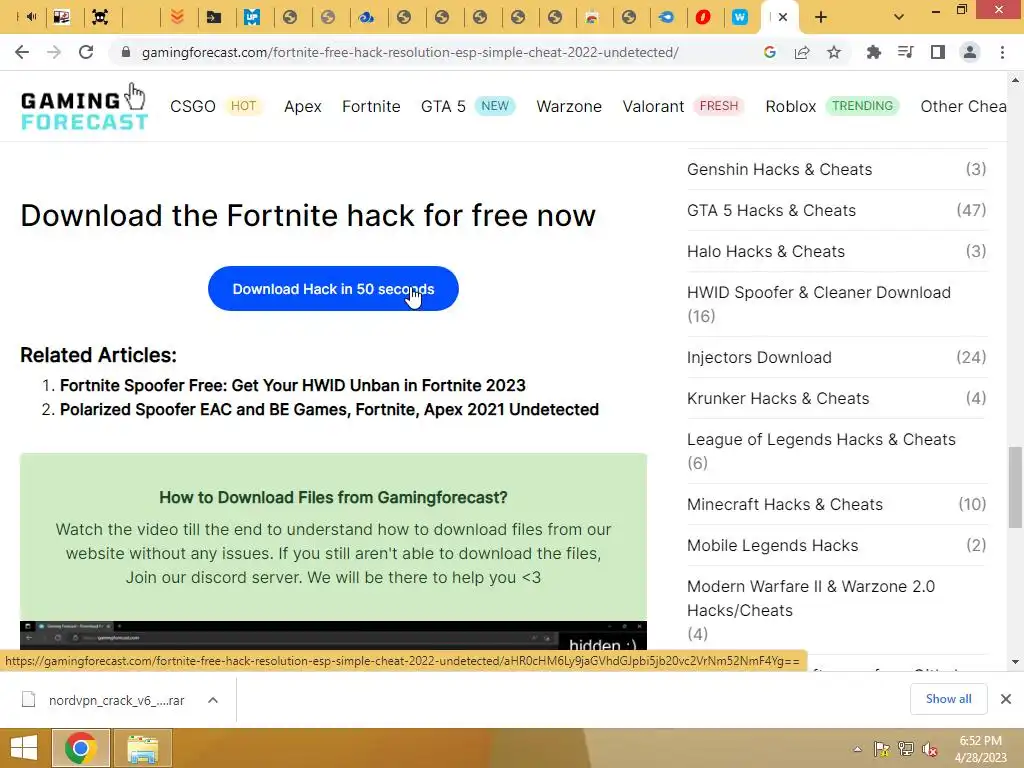
Task: Click the muted speaker tray icon
Action: coord(930,749)
